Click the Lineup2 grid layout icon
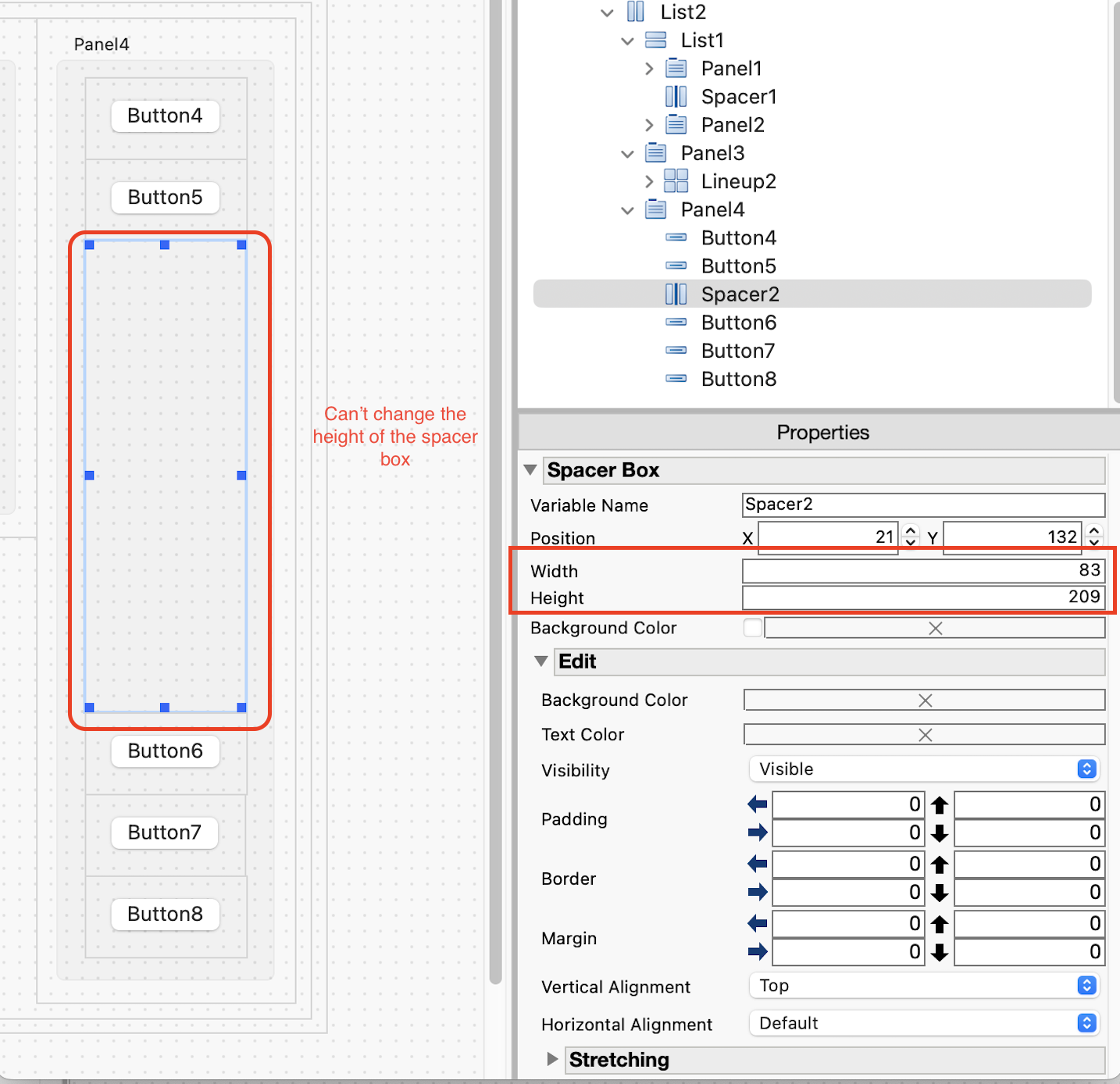 pyautogui.click(x=675, y=181)
